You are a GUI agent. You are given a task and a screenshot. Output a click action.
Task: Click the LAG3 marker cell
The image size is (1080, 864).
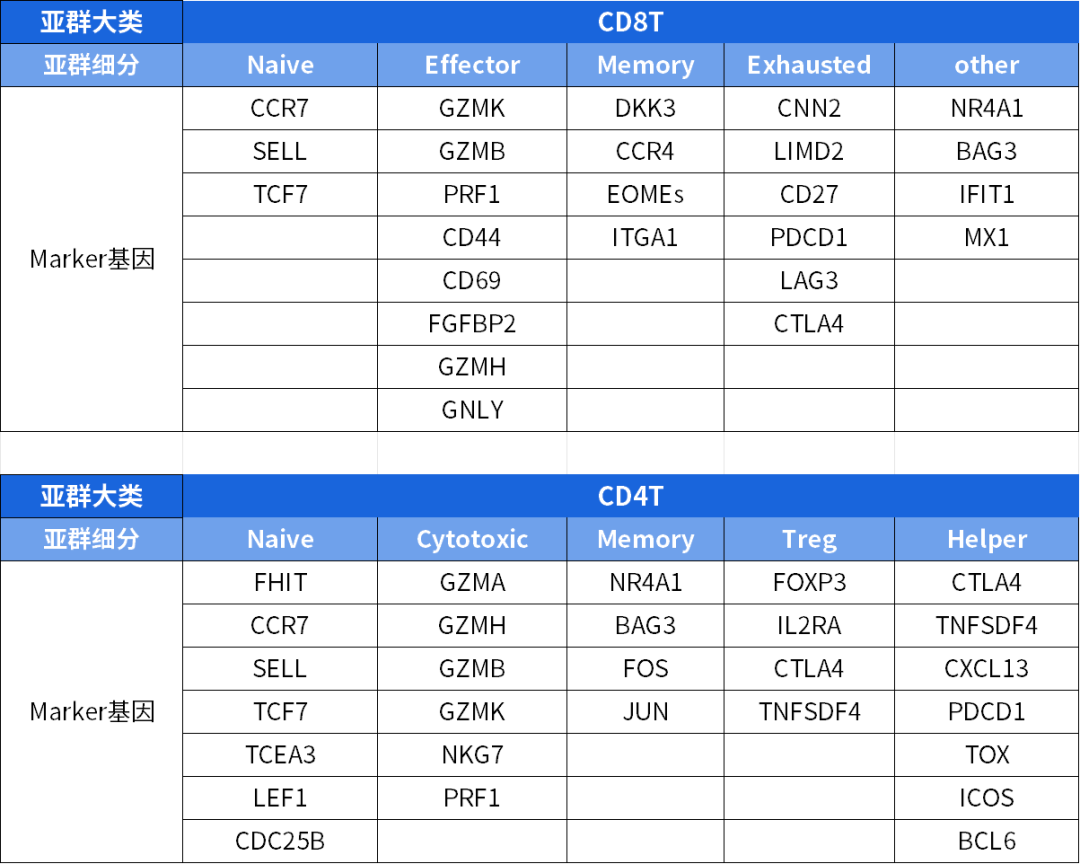pos(809,281)
